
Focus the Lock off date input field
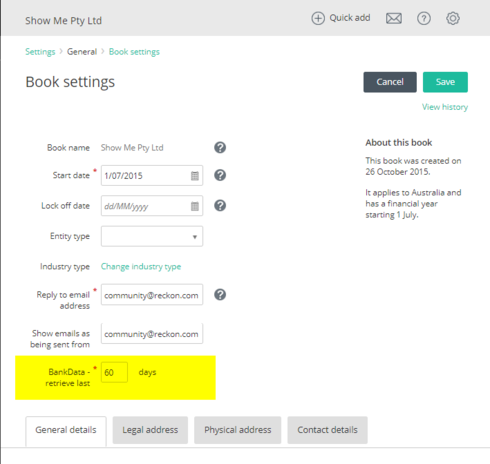tap(152, 206)
